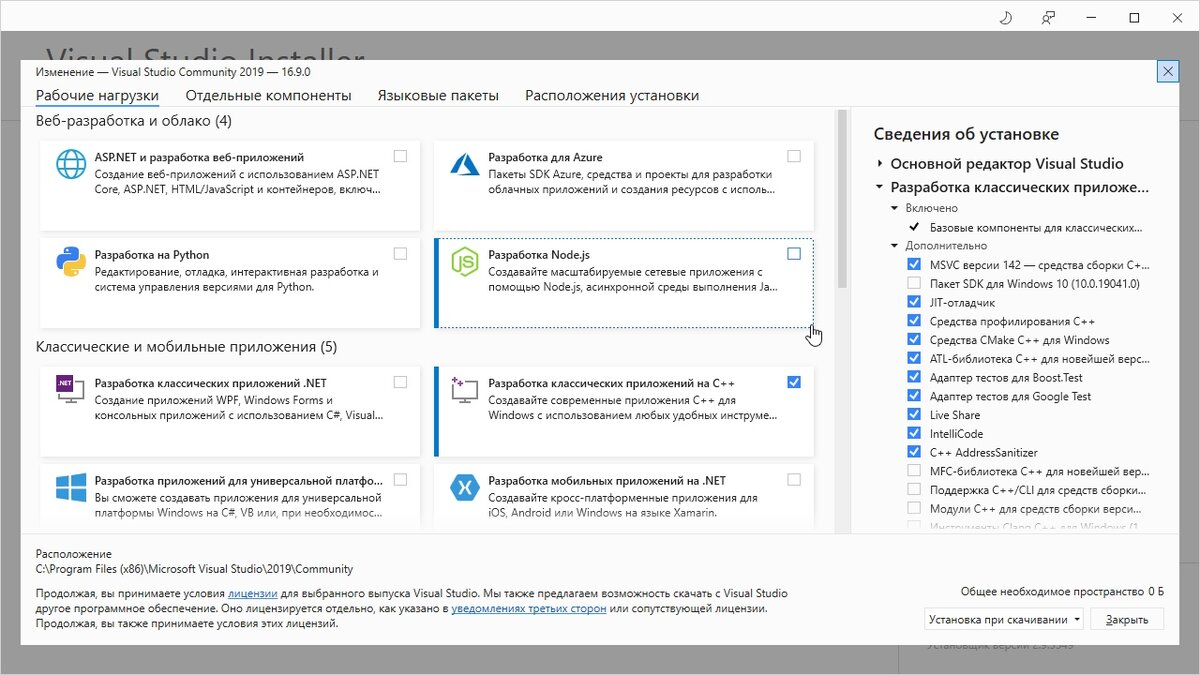The image size is (1200, 675).
Task: Open install-while-downloading dropdown
Action: (x=1004, y=619)
